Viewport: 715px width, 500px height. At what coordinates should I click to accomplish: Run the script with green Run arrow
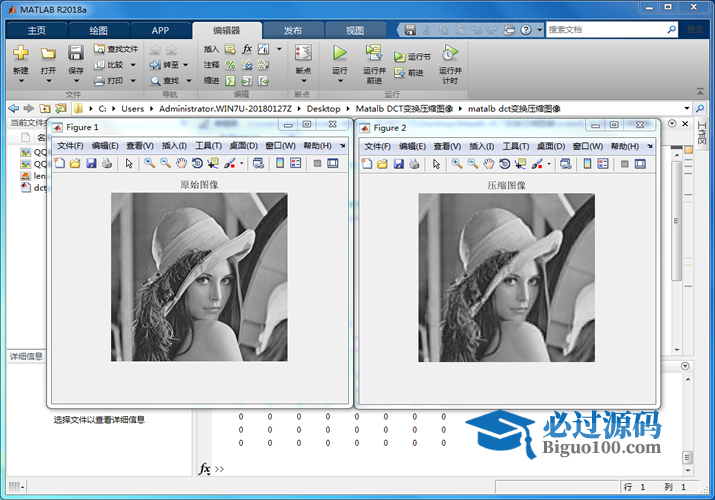pyautogui.click(x=339, y=53)
